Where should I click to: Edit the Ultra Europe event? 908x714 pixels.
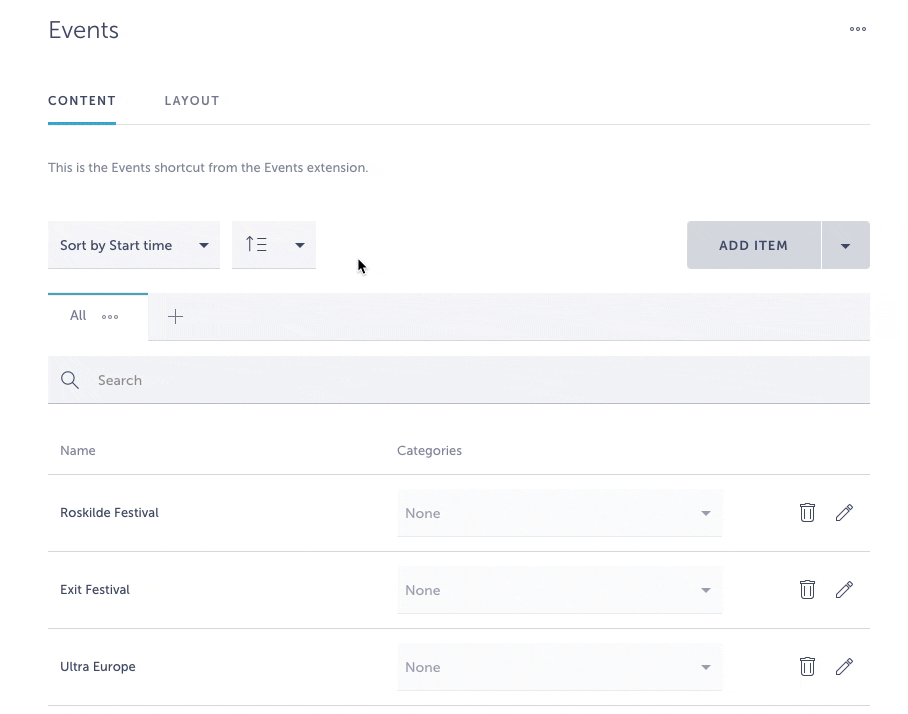click(844, 667)
